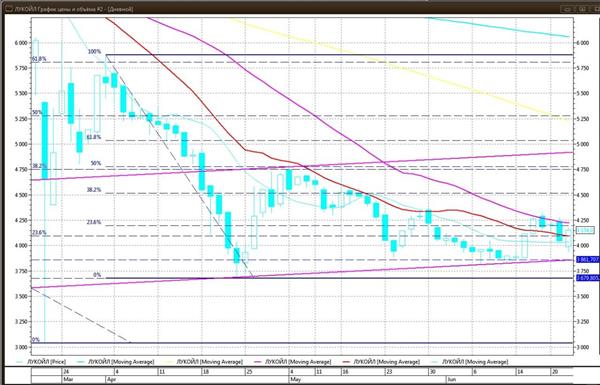Click date 16 on the time axis
600x385 pixels.
point(345,372)
